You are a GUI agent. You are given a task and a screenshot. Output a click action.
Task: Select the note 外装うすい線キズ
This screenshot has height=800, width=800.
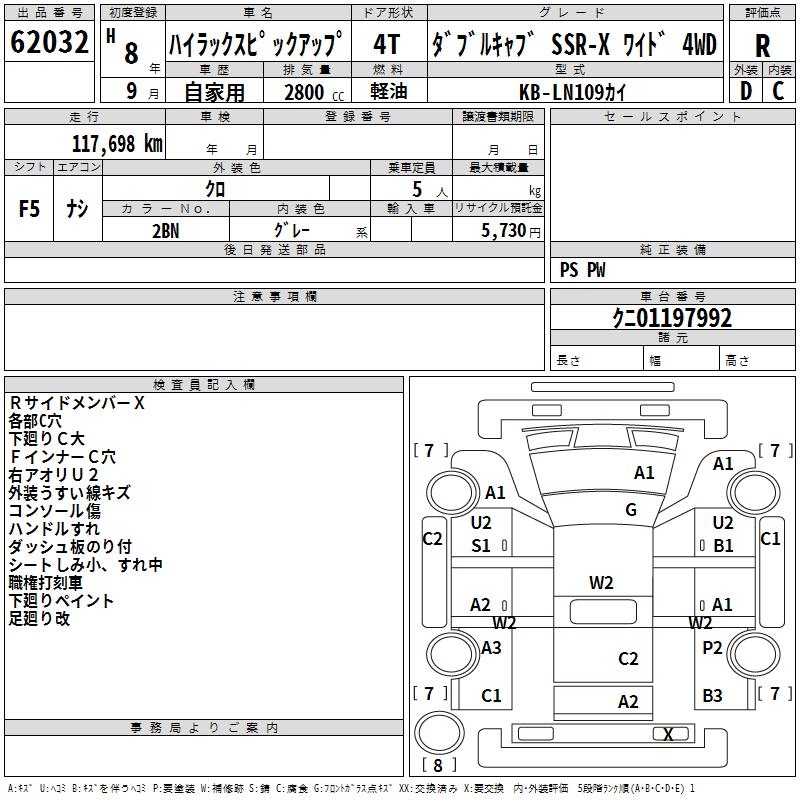tap(70, 493)
